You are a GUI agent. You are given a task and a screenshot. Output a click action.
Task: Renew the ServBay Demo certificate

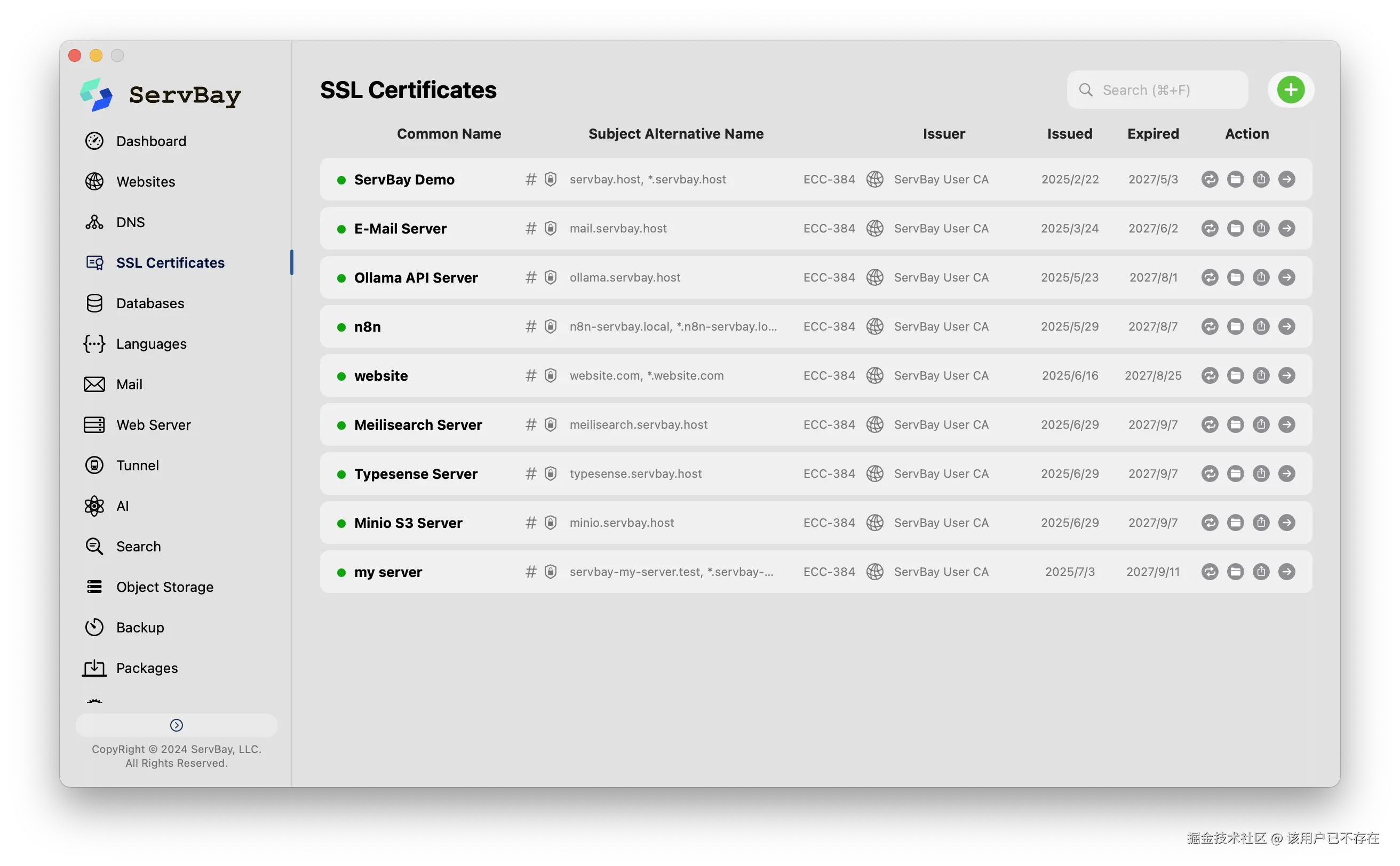[1209, 179]
